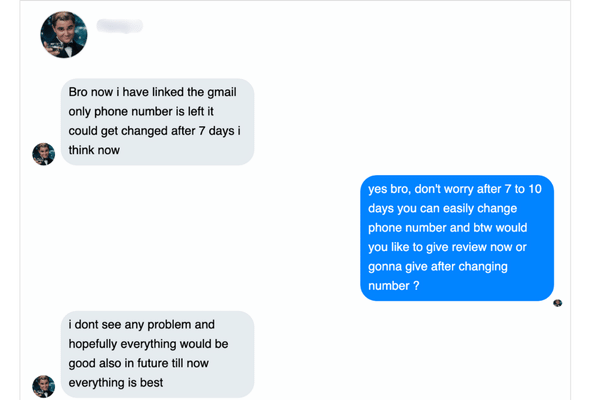Click sender avatar beside the gmail message
This screenshot has width=600, height=400.
click(x=43, y=153)
